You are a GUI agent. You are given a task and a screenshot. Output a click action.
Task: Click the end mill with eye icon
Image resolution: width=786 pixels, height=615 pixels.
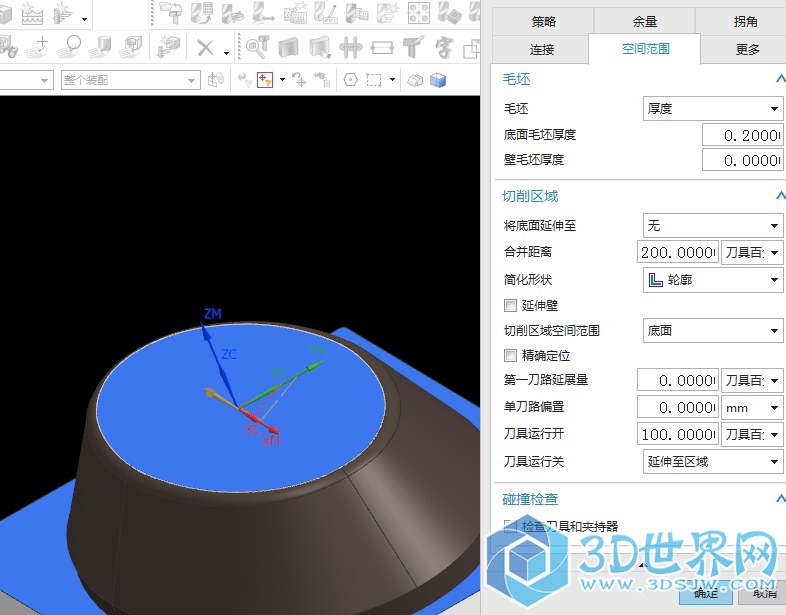[x=232, y=13]
